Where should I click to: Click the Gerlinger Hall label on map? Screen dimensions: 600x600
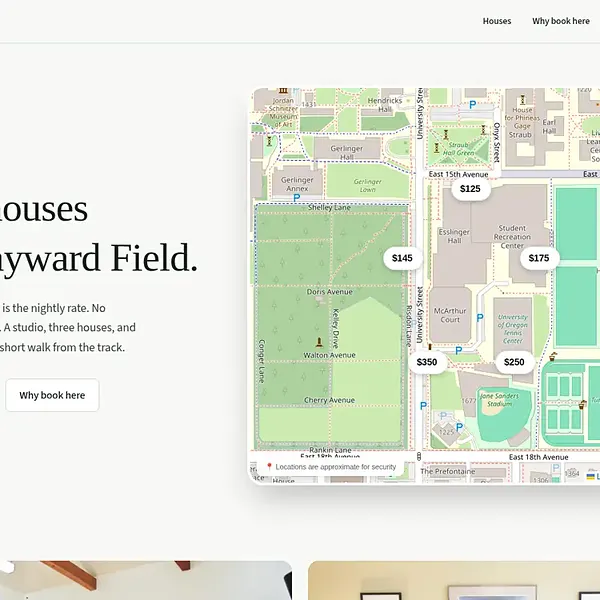[347, 153]
